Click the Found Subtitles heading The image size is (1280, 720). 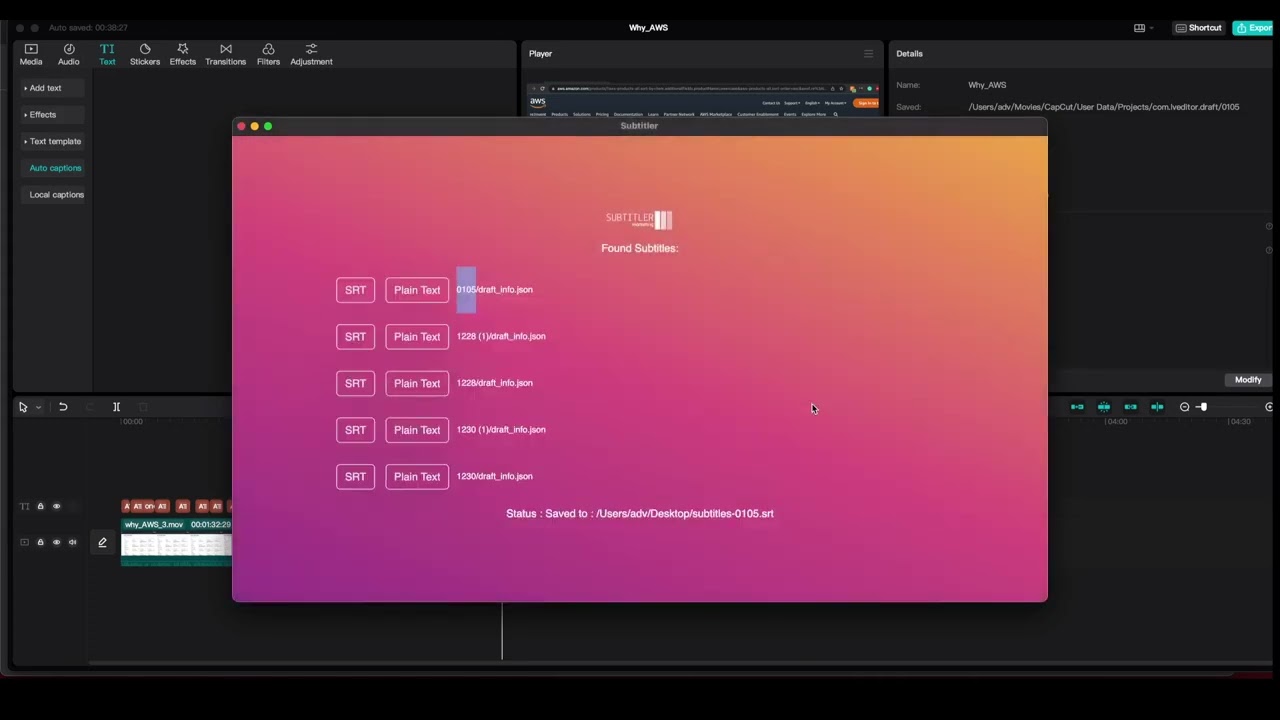(x=640, y=248)
